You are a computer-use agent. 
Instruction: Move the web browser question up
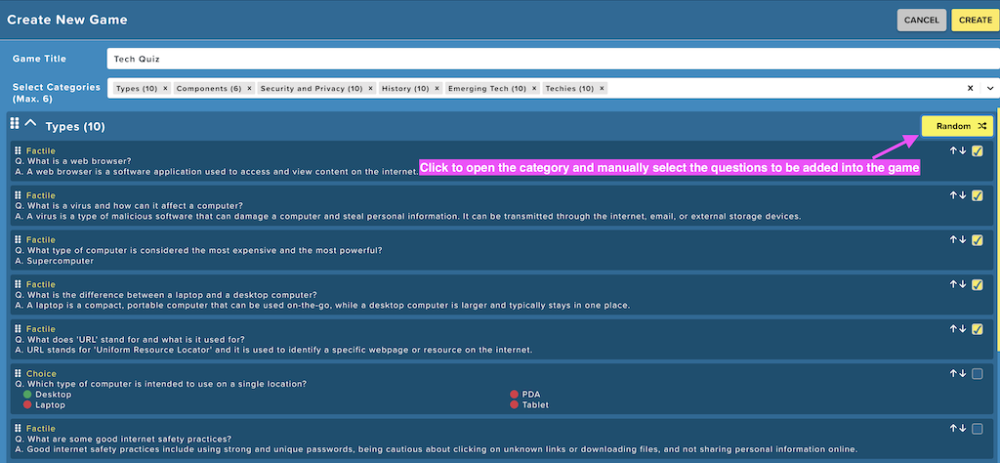click(x=953, y=151)
